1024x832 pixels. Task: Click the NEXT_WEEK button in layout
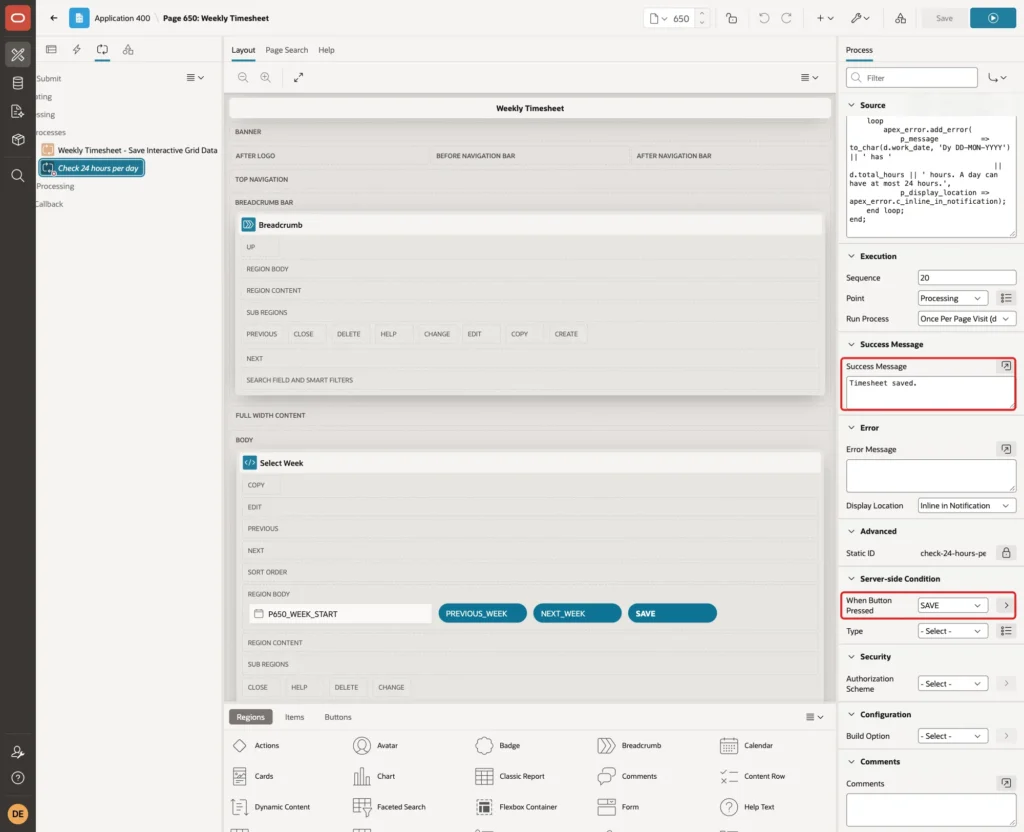(577, 613)
